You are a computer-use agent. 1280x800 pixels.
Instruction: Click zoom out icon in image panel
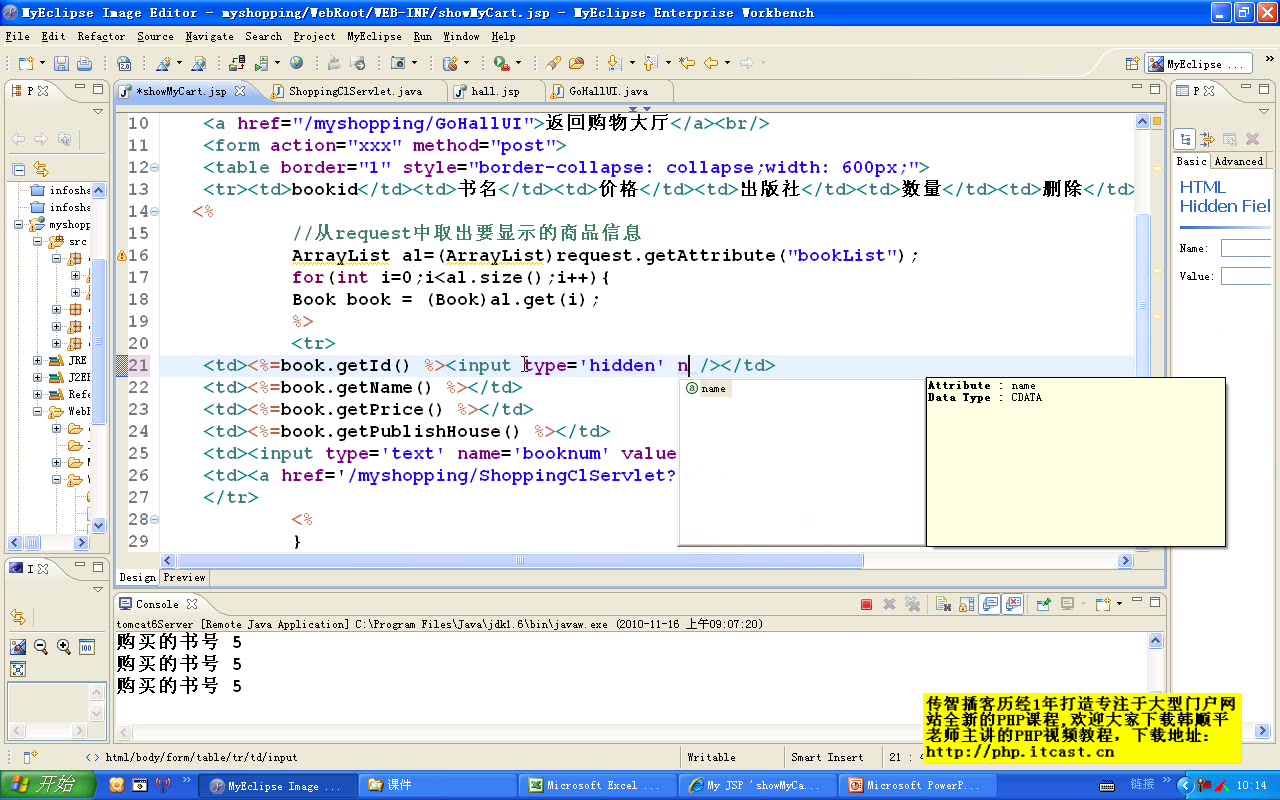tap(41, 647)
